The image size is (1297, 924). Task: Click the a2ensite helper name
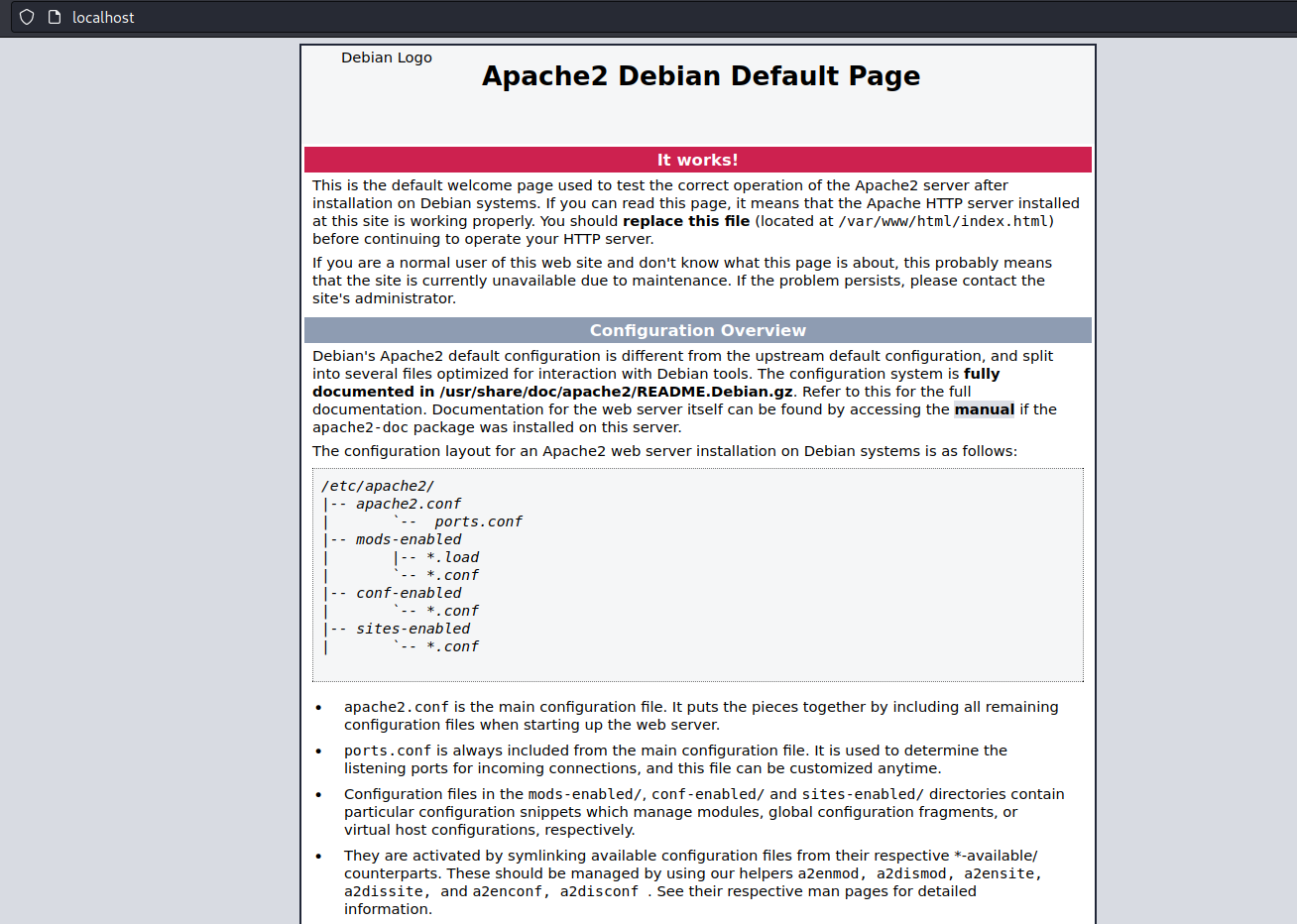(999, 873)
